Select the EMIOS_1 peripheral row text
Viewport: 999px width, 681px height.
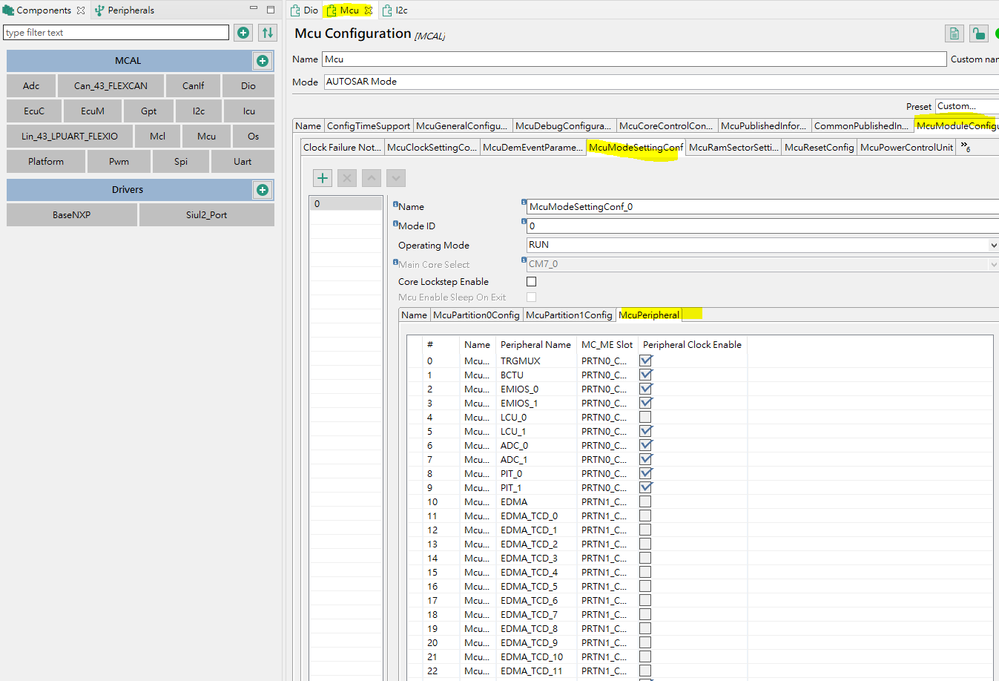coord(519,403)
